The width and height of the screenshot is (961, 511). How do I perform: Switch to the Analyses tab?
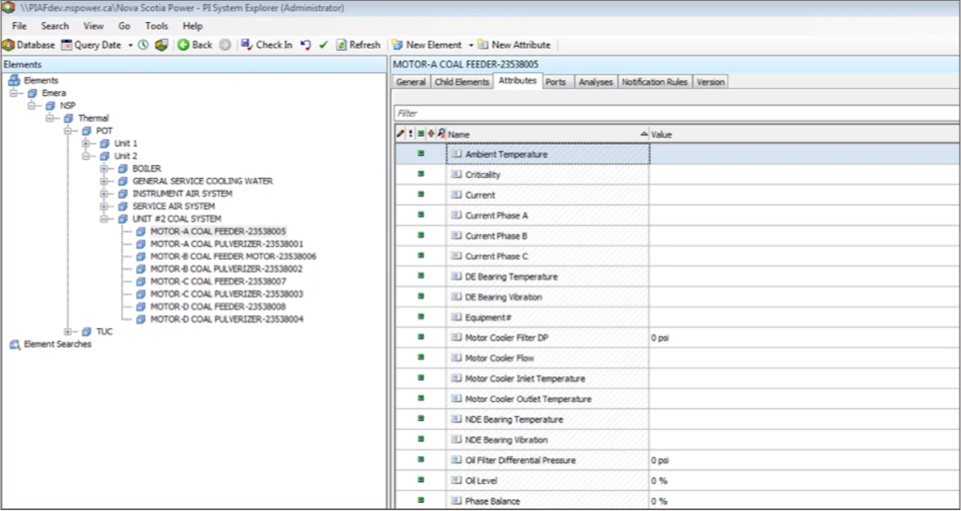[x=596, y=82]
